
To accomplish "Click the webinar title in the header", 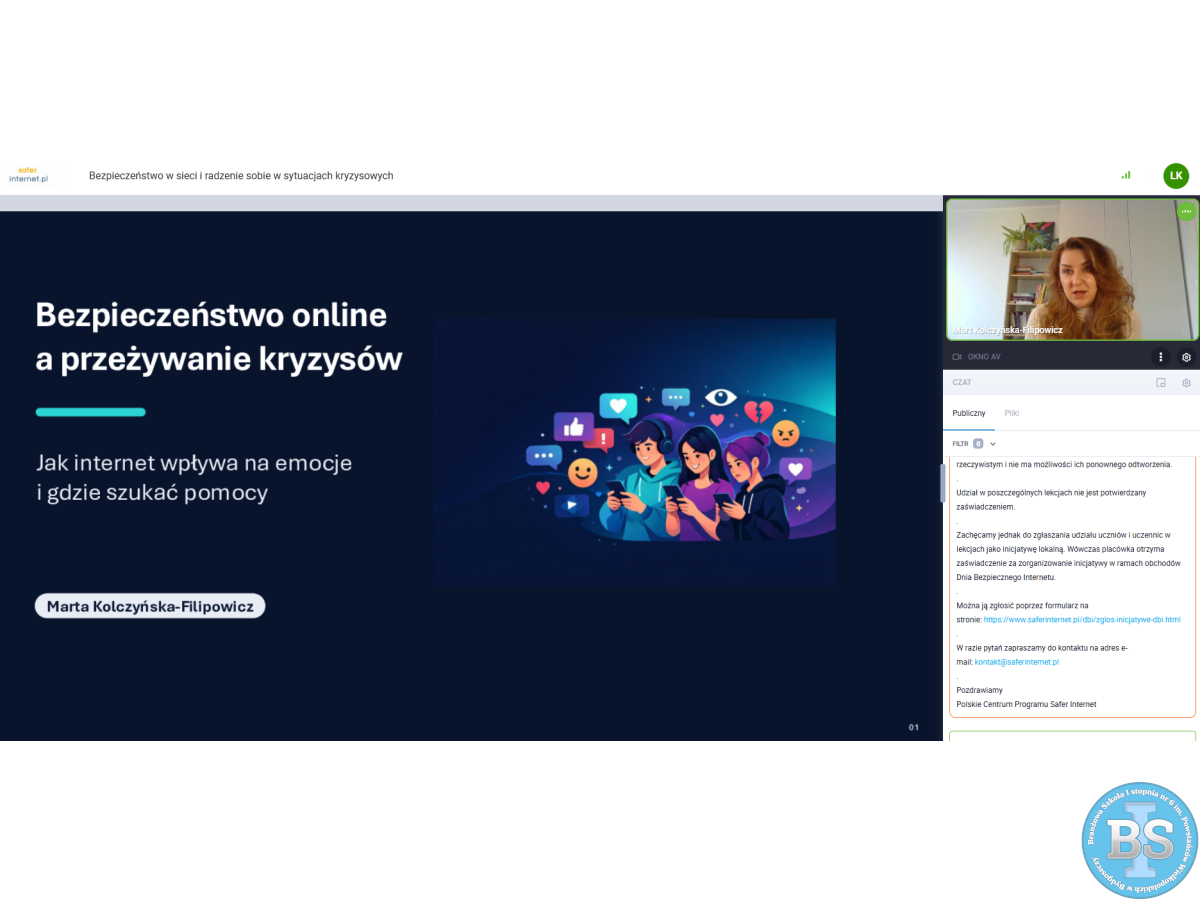I will pyautogui.click(x=241, y=176).
